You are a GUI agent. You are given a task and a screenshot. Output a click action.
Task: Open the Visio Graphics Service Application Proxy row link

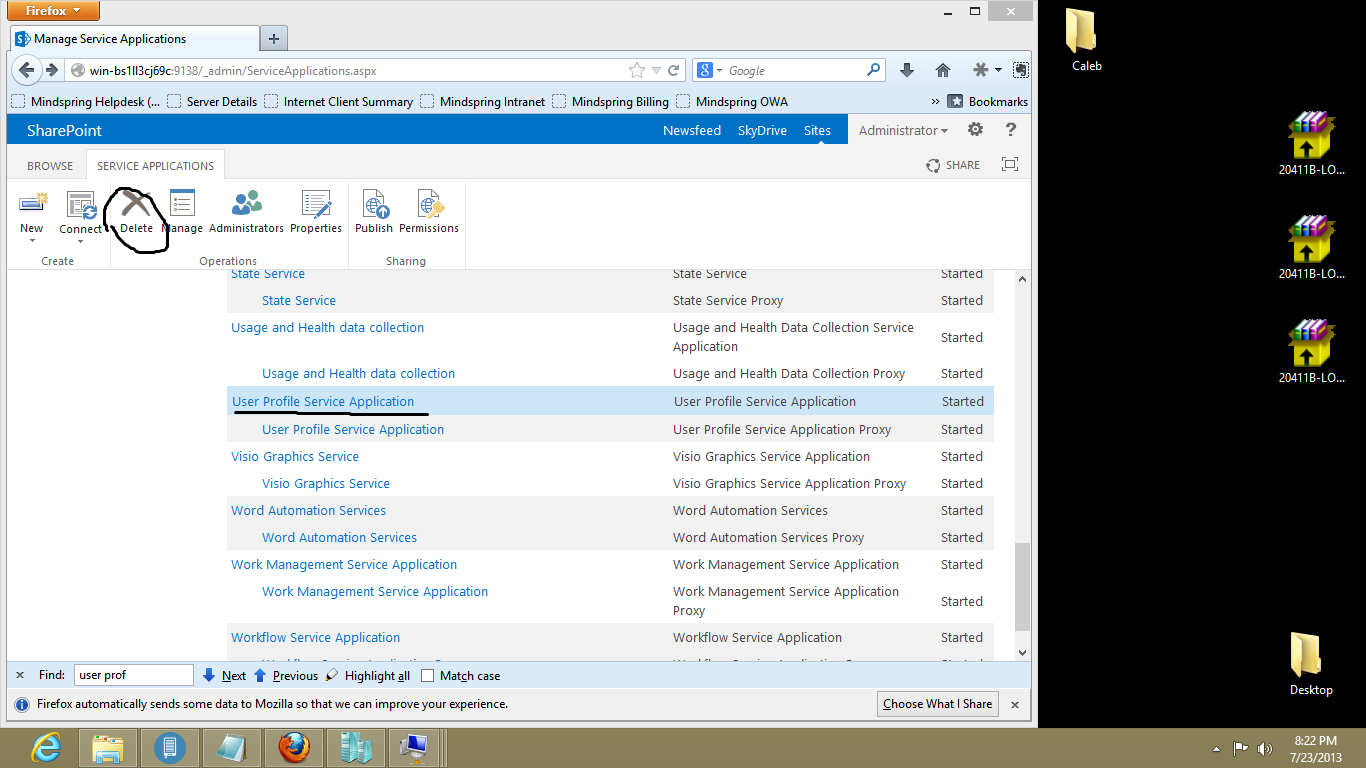pyautogui.click(x=326, y=483)
